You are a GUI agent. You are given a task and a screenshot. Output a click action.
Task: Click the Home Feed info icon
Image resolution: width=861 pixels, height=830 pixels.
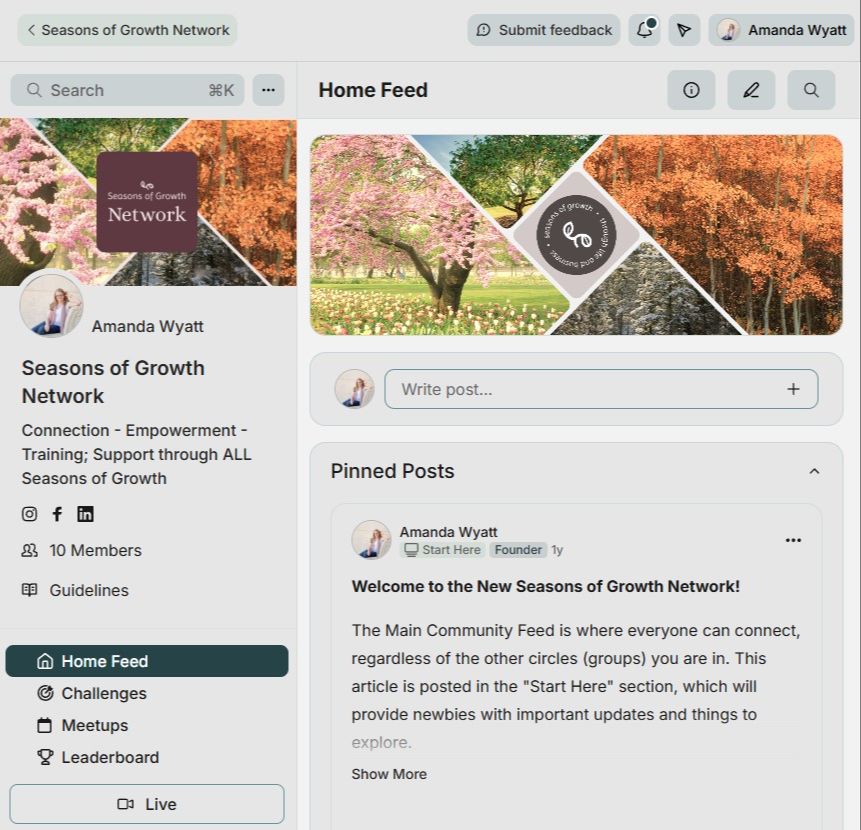click(x=691, y=90)
